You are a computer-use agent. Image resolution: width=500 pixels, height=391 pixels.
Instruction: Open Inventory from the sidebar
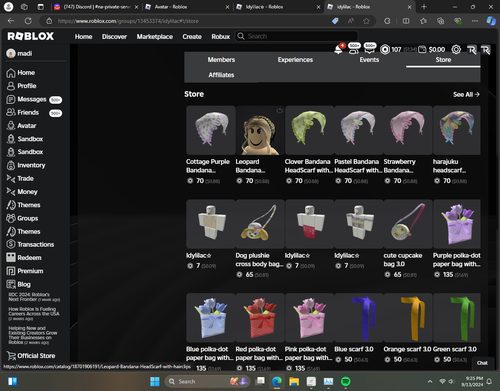coord(26,165)
